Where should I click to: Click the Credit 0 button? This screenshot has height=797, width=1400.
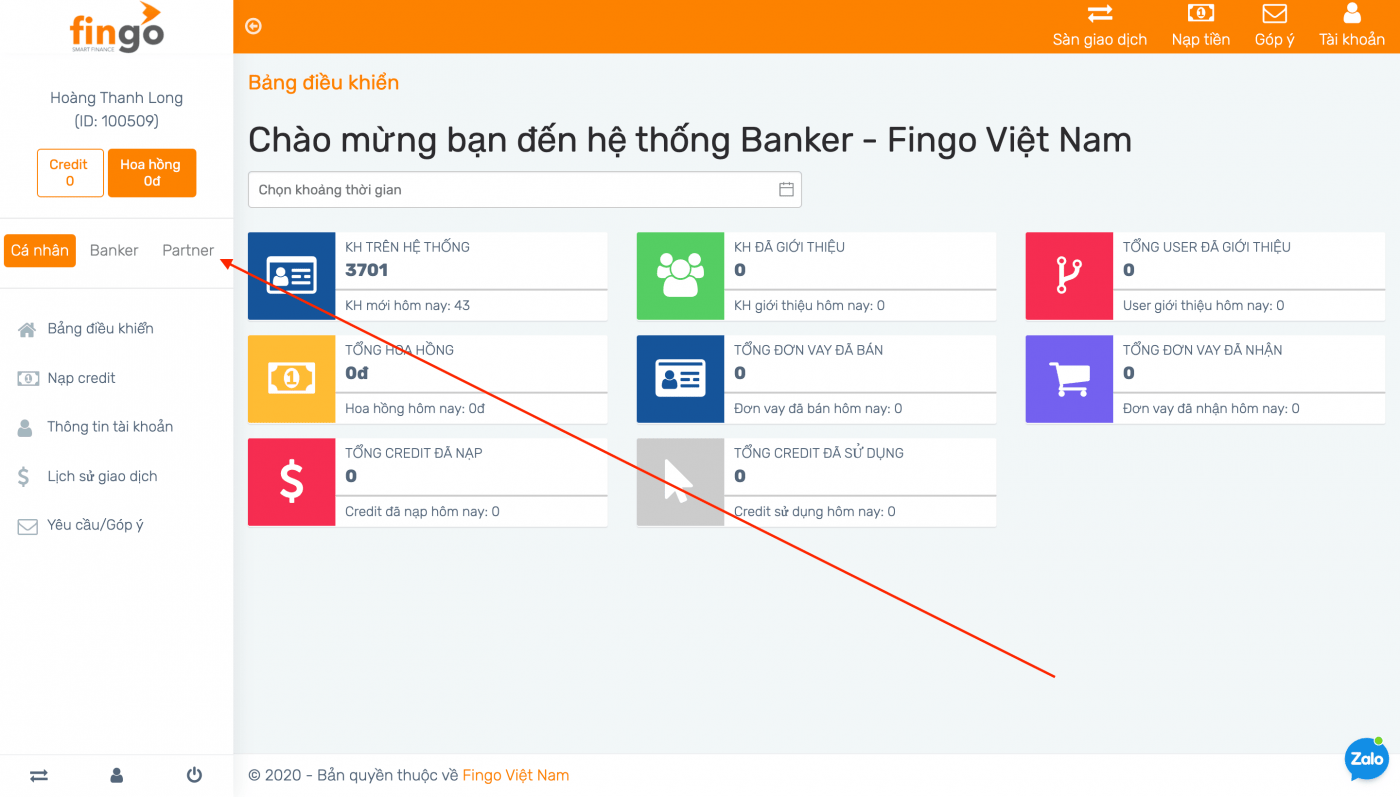(x=69, y=173)
